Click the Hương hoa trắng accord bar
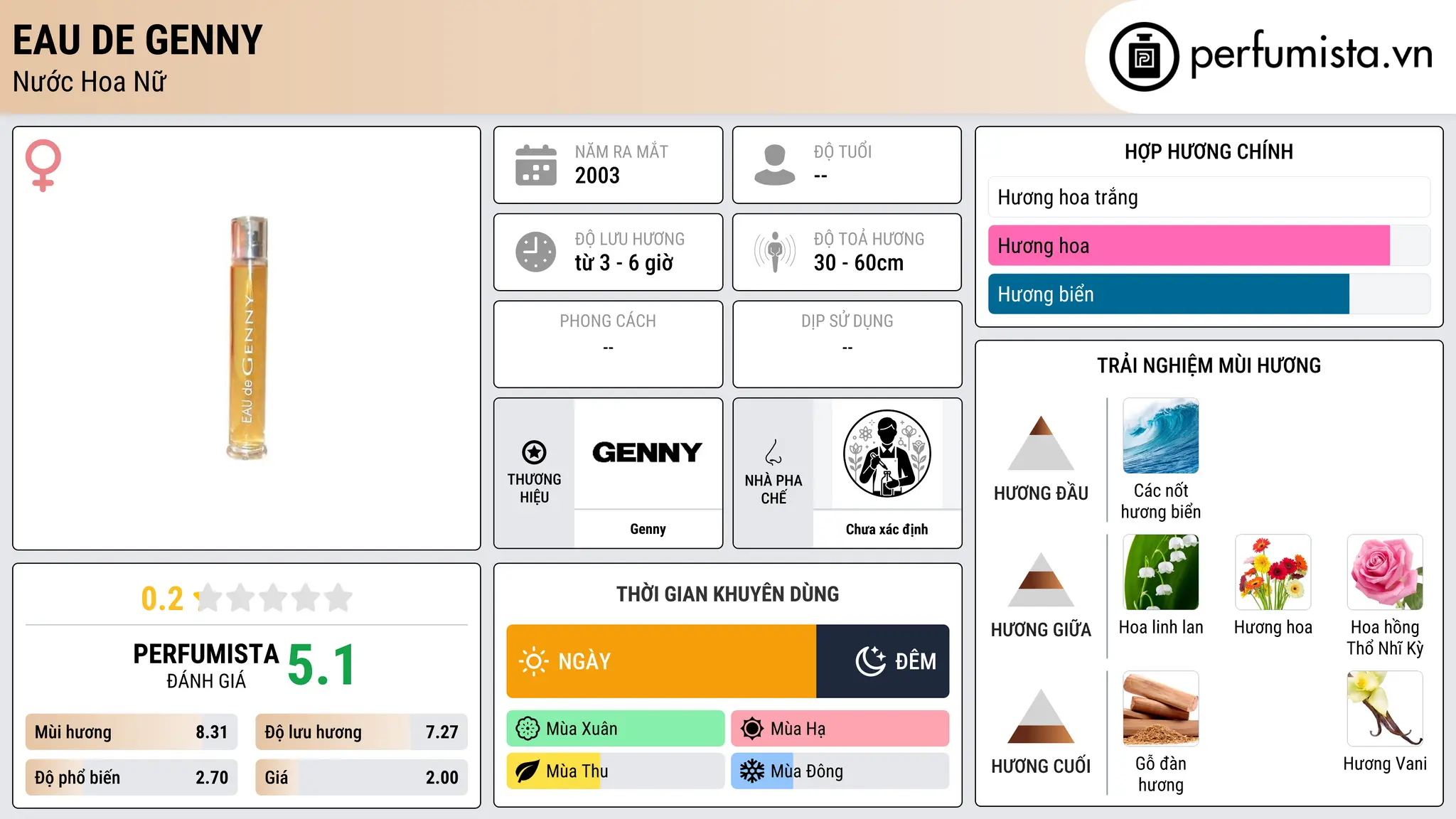Screen dimensions: 1456x819 (x=1209, y=197)
